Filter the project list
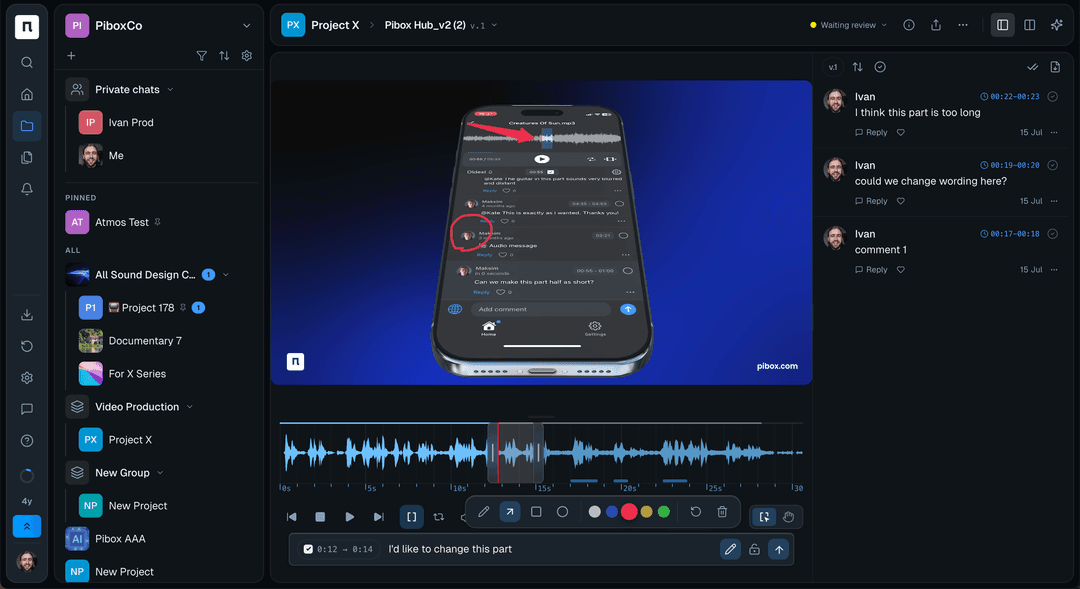The image size is (1080, 589). 202,56
